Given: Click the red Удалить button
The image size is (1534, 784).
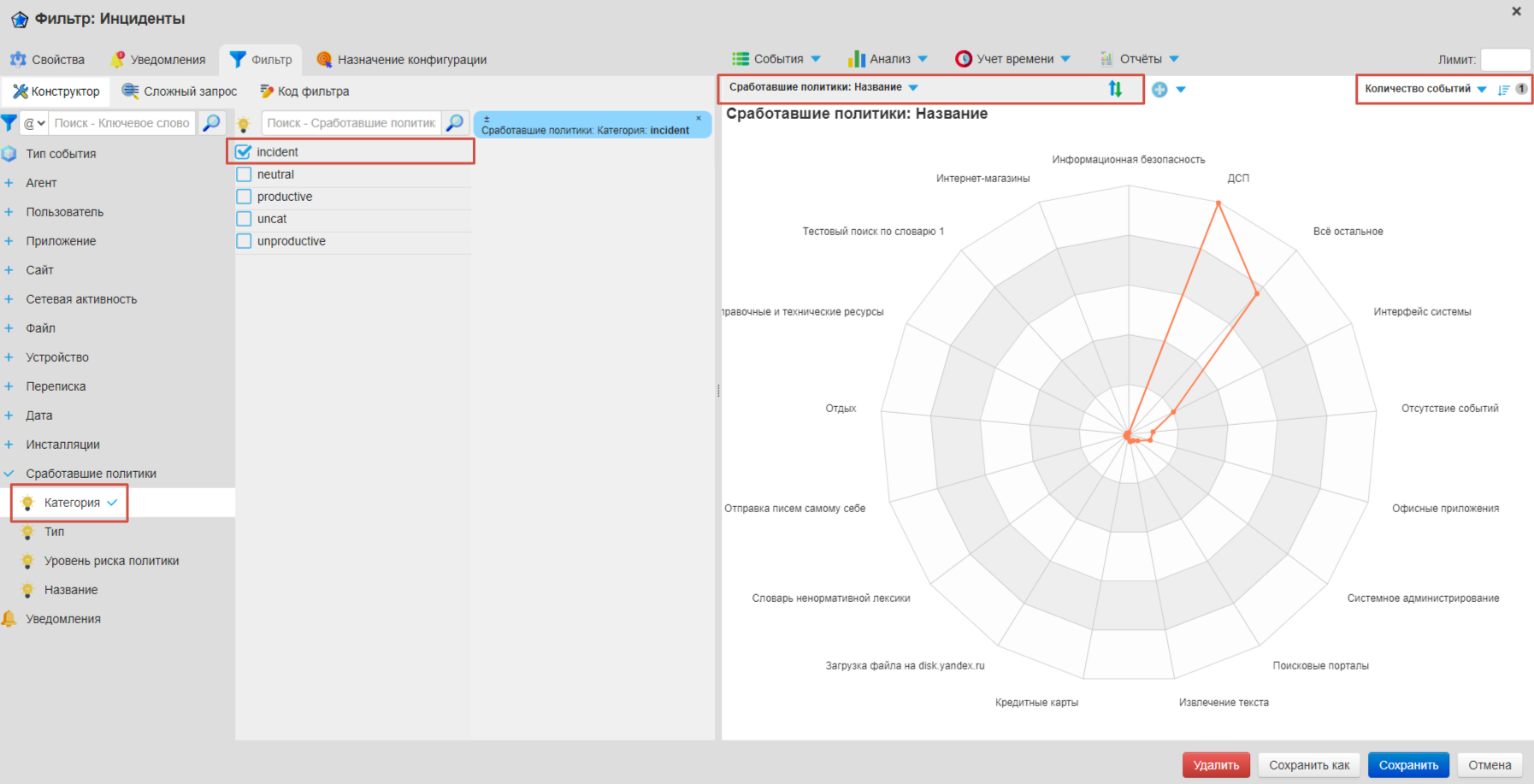Looking at the screenshot, I should [x=1215, y=765].
